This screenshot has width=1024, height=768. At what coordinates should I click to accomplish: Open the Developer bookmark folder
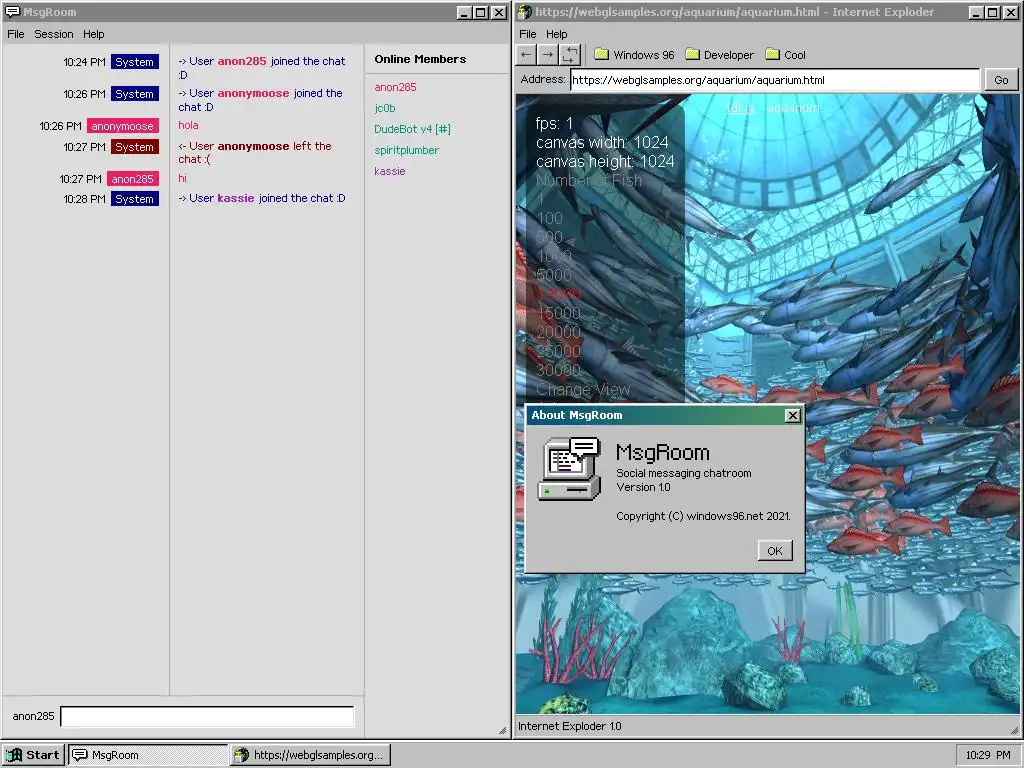[x=720, y=55]
